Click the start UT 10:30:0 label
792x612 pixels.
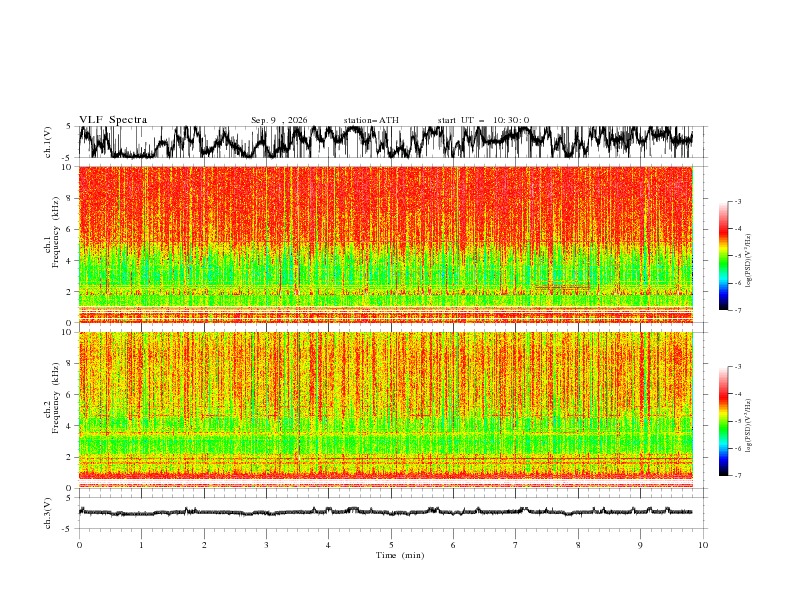pos(483,120)
